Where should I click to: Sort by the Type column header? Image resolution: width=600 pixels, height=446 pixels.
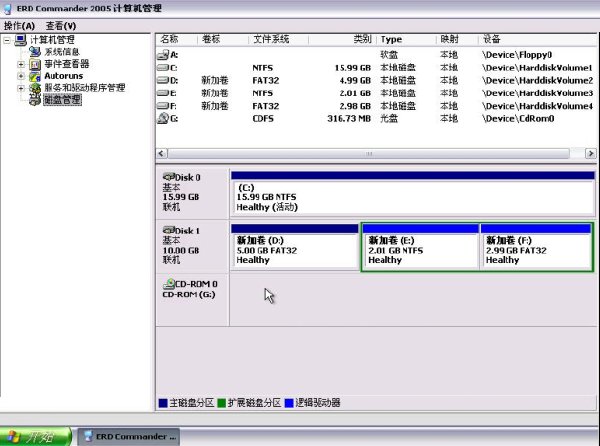pos(406,39)
